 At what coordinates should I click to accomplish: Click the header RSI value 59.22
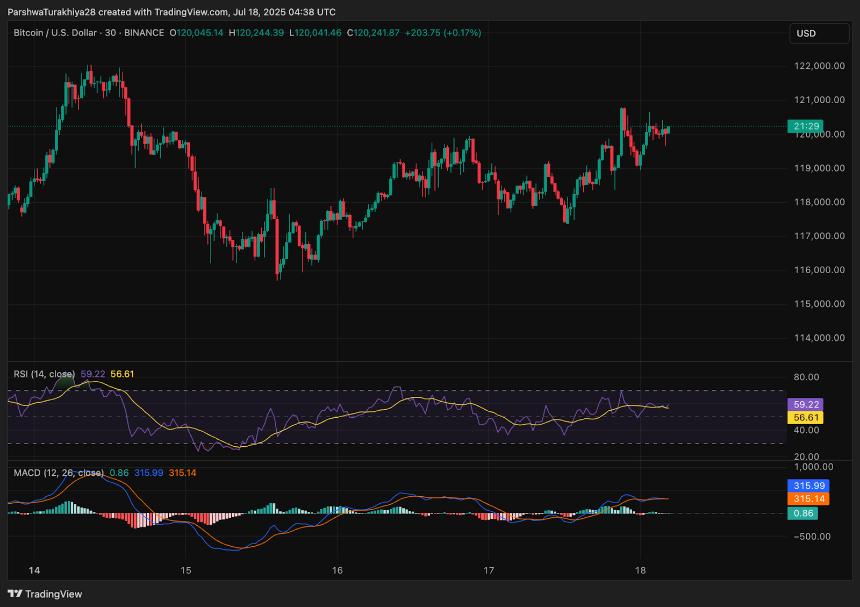click(93, 374)
